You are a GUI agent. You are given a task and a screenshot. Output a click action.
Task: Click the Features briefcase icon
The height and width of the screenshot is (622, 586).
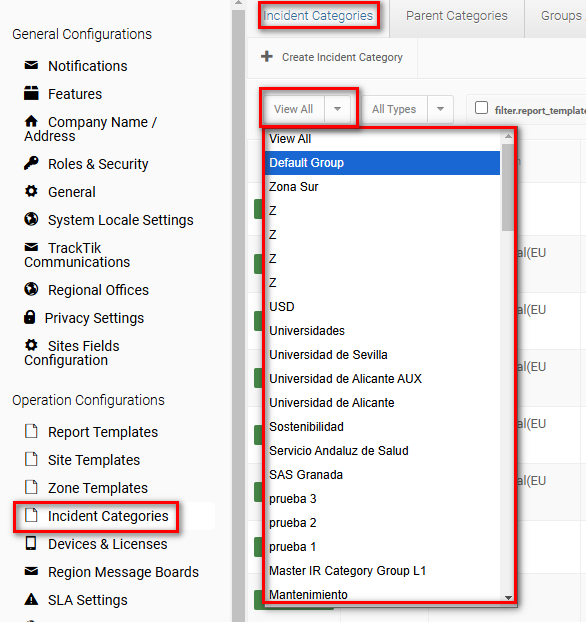pos(31,93)
